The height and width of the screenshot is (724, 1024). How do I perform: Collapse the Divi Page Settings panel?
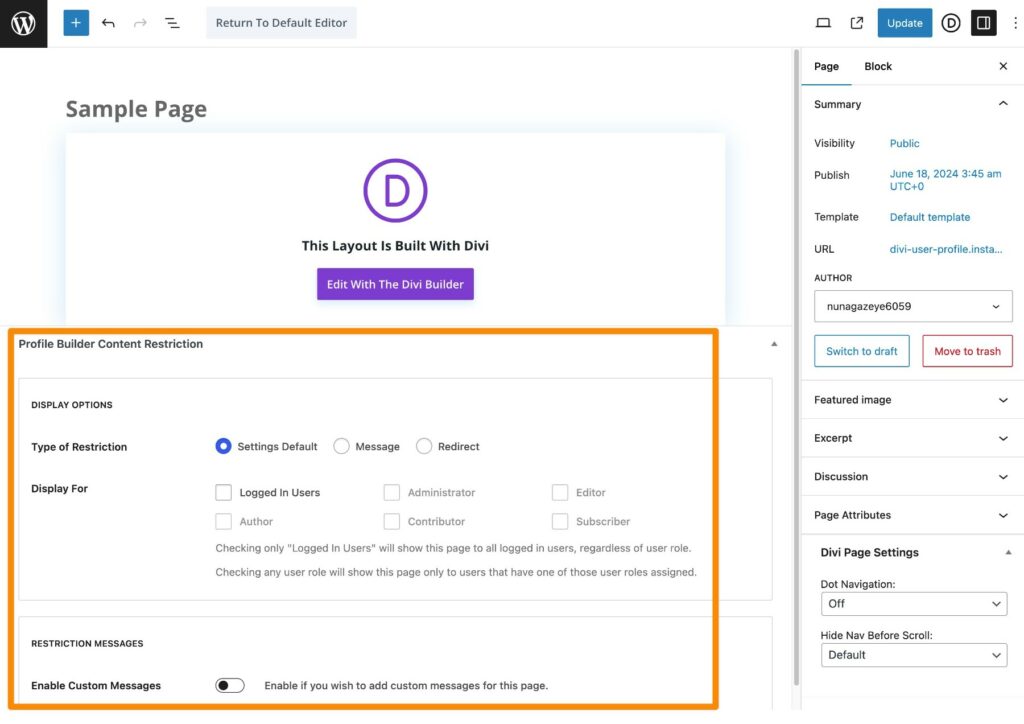tap(1008, 552)
